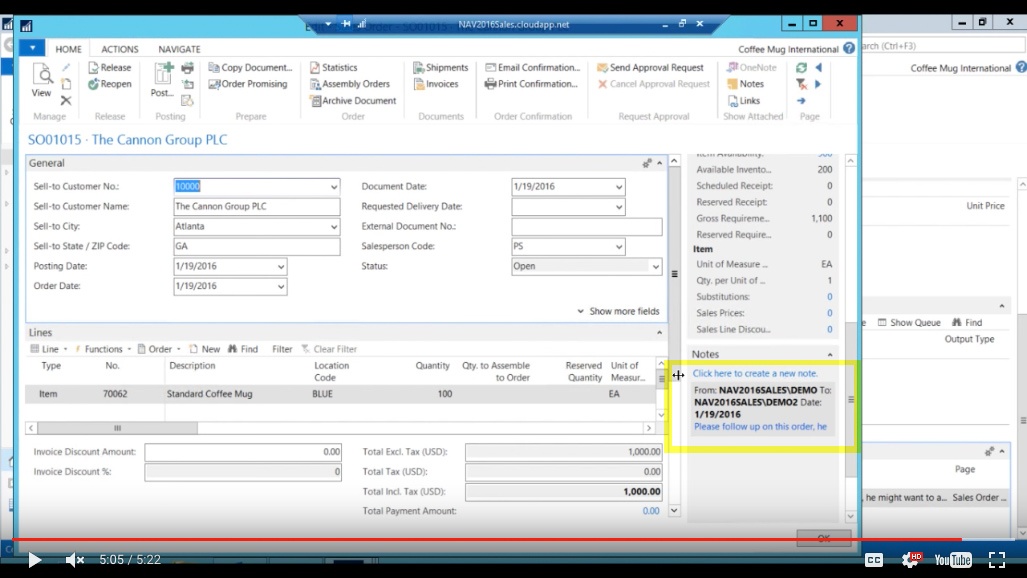This screenshot has height=578, width=1027.
Task: Open Sell-to Customer No. dropdown
Action: click(333, 187)
